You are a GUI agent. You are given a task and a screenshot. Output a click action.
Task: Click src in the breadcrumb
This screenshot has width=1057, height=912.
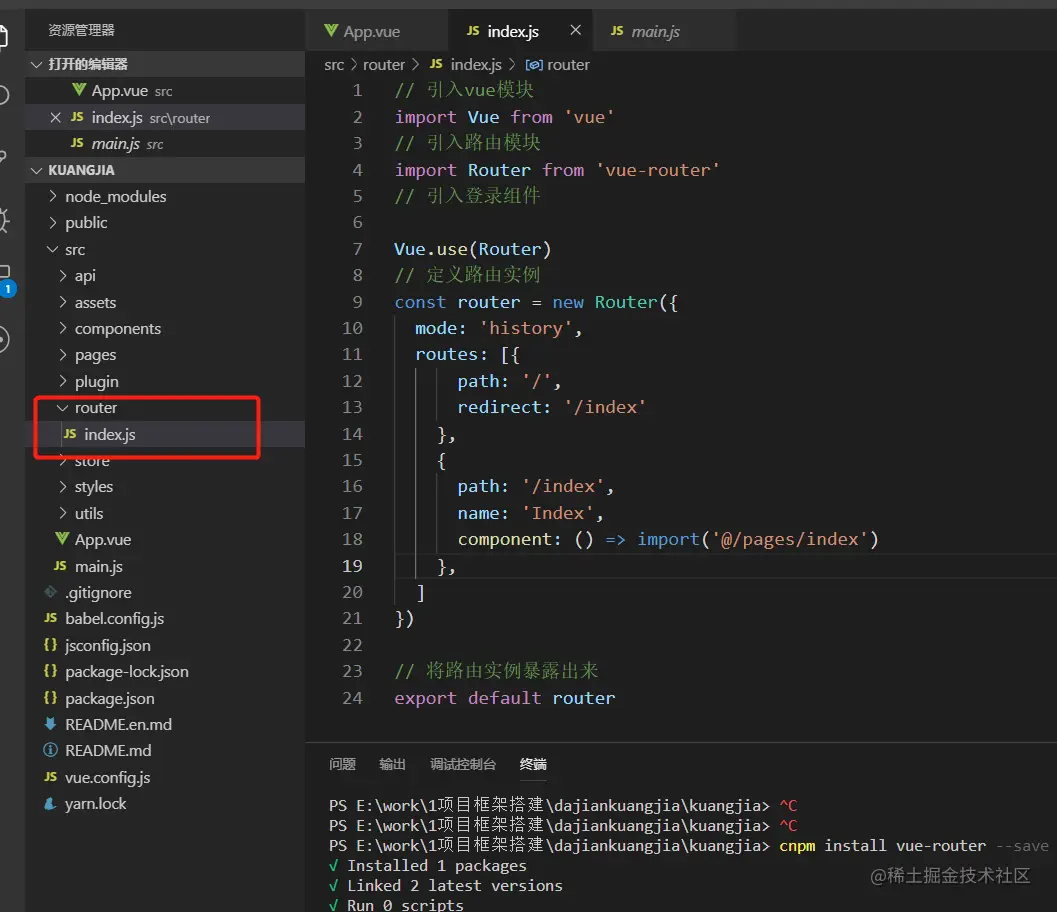pos(334,65)
